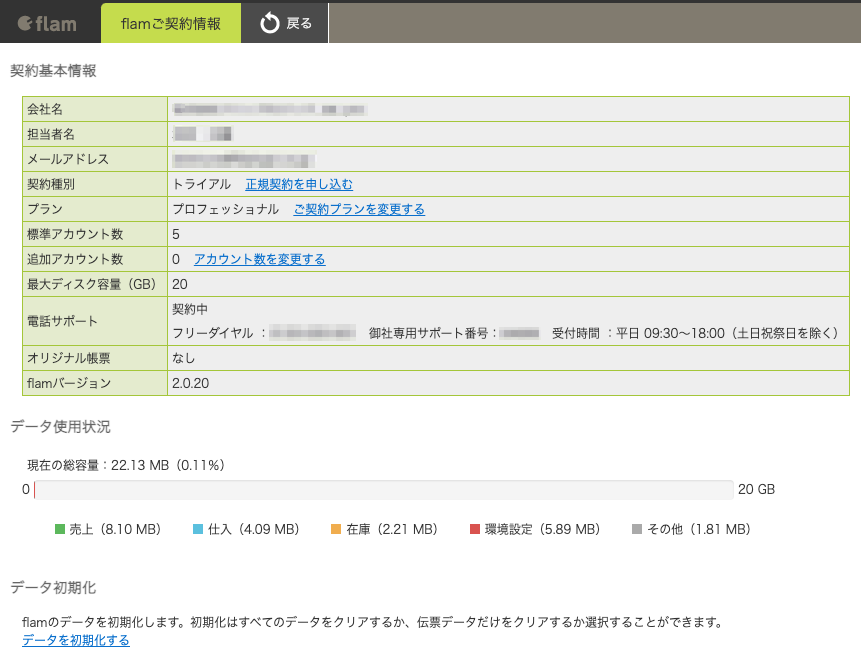Click the その他（1.81 MB） legend label
Image resolution: width=861 pixels, height=660 pixels.
point(699,529)
